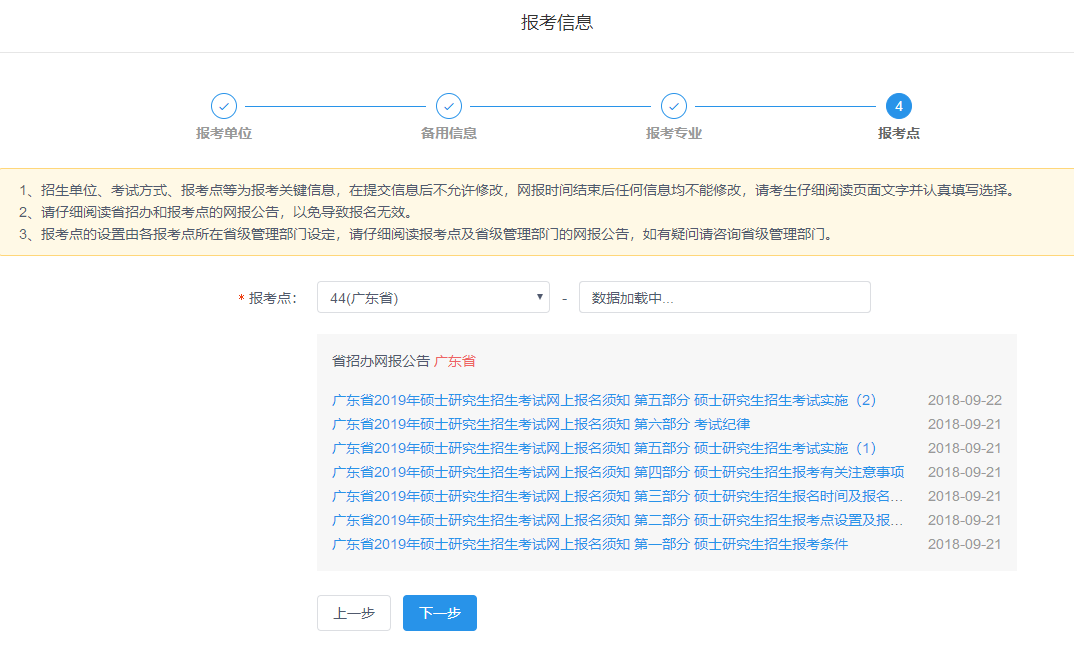
Task: Click the 报考专业 step checkmark icon
Action: click(674, 106)
